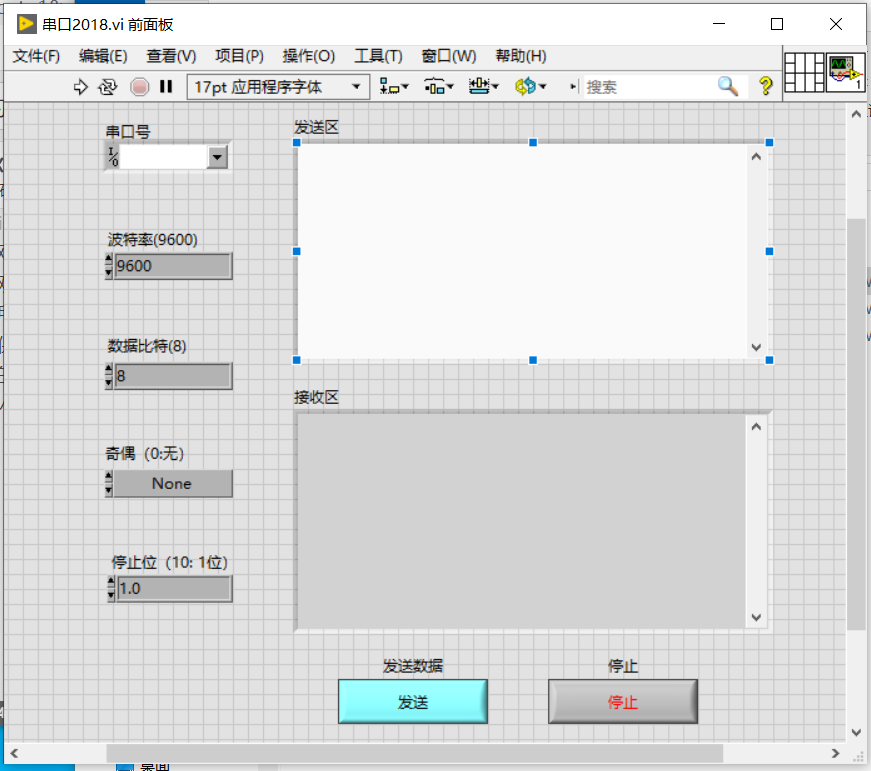This screenshot has width=871, height=771.
Task: Click the grid connector pane icon
Action: point(805,71)
